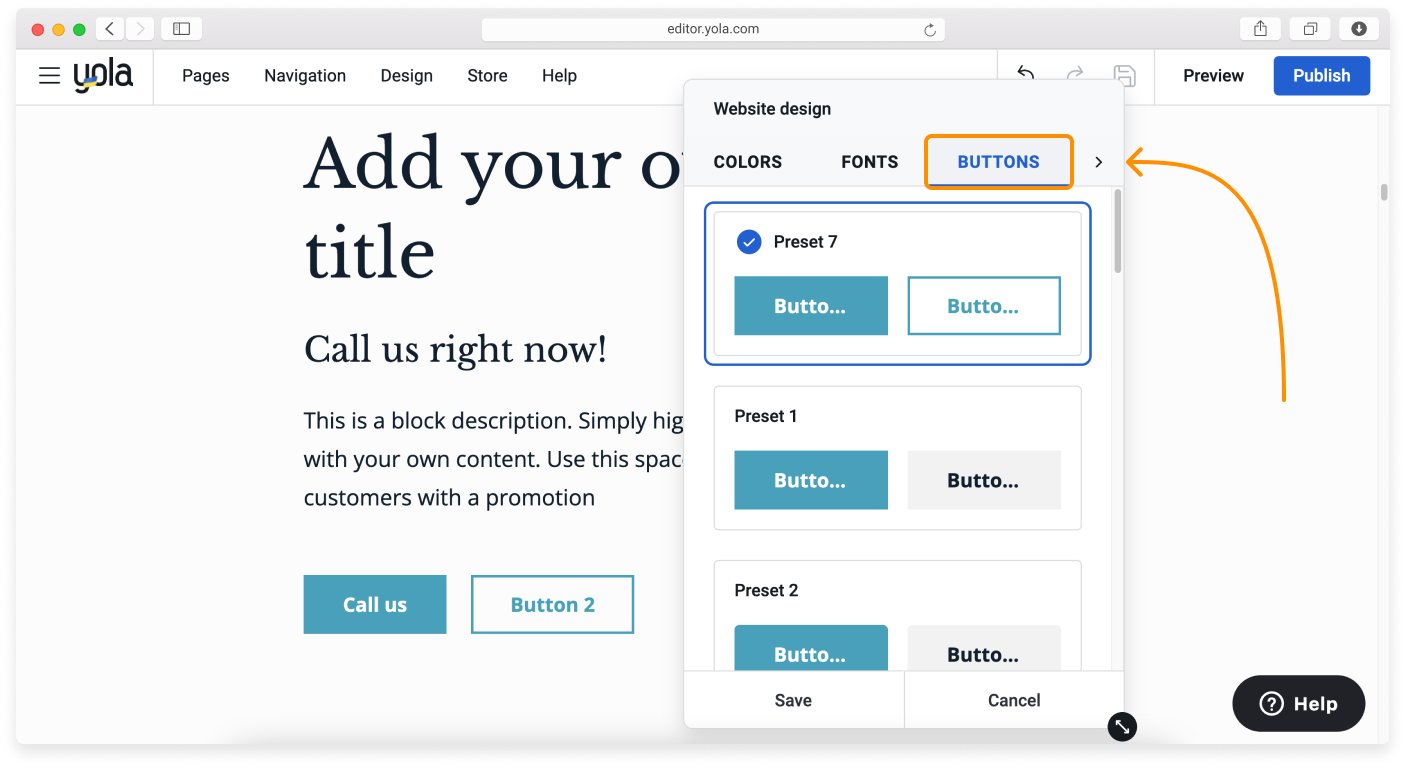Click the save disk icon in toolbar
The height and width of the screenshot is (768, 1406).
pos(1124,75)
